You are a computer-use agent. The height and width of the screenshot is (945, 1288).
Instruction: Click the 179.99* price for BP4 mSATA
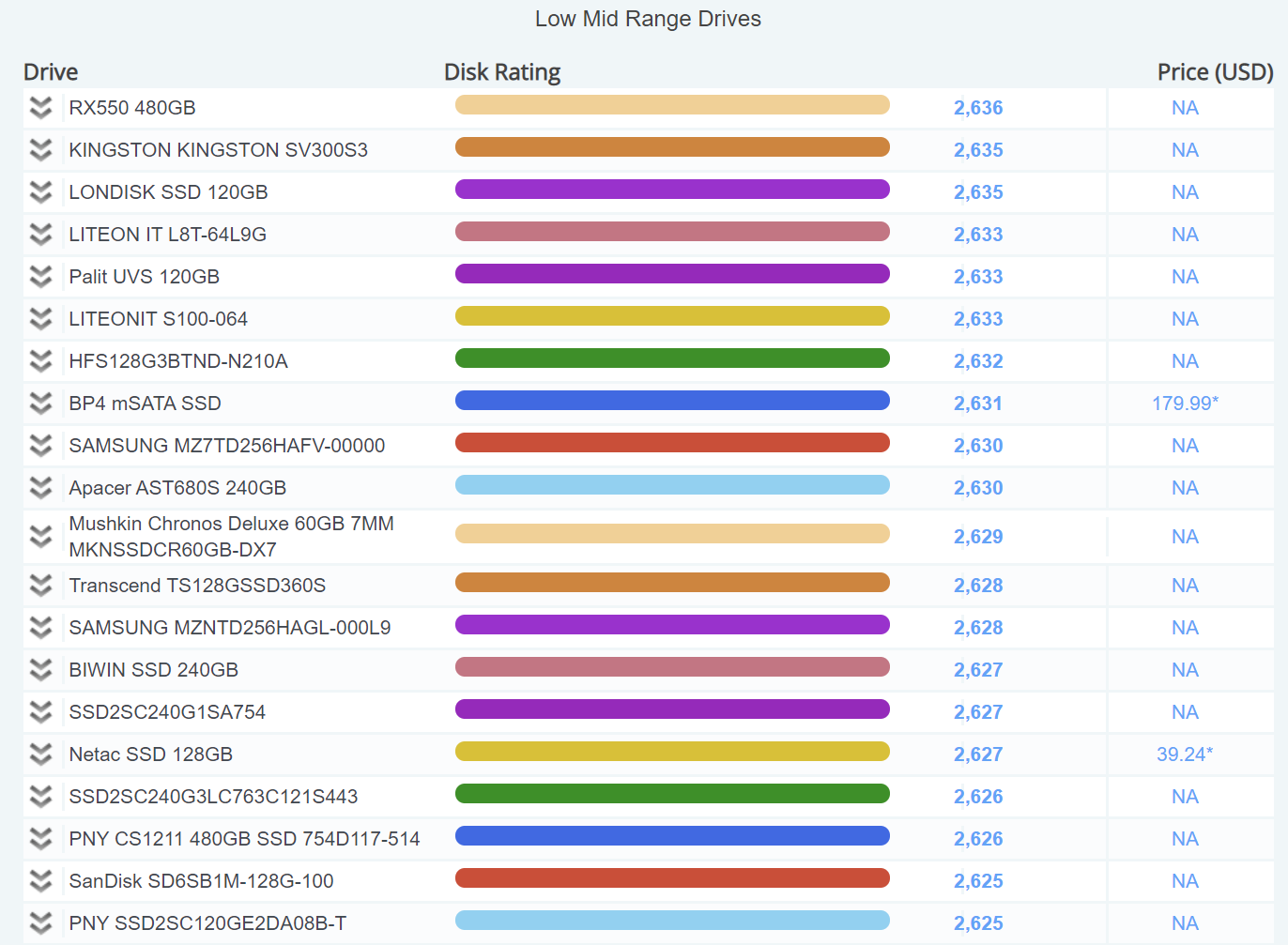(x=1185, y=404)
